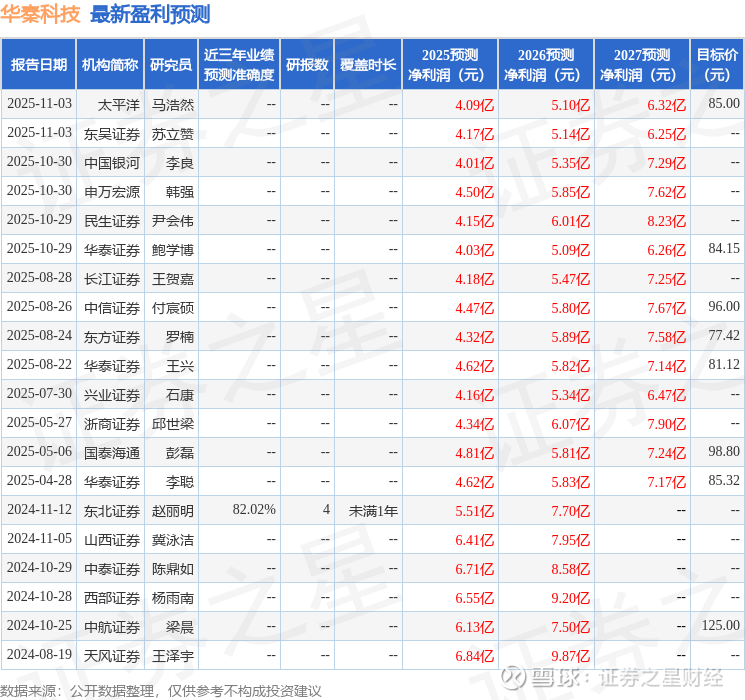Click coverage duration 未满1年
The image size is (745, 700).
[373, 511]
